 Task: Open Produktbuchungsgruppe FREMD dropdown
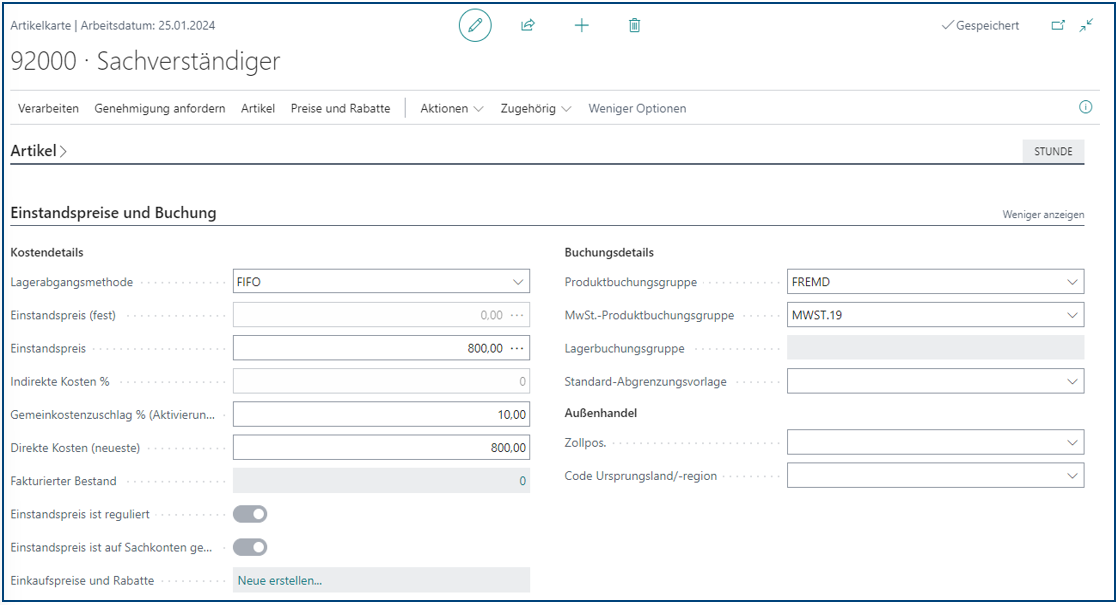point(1072,282)
